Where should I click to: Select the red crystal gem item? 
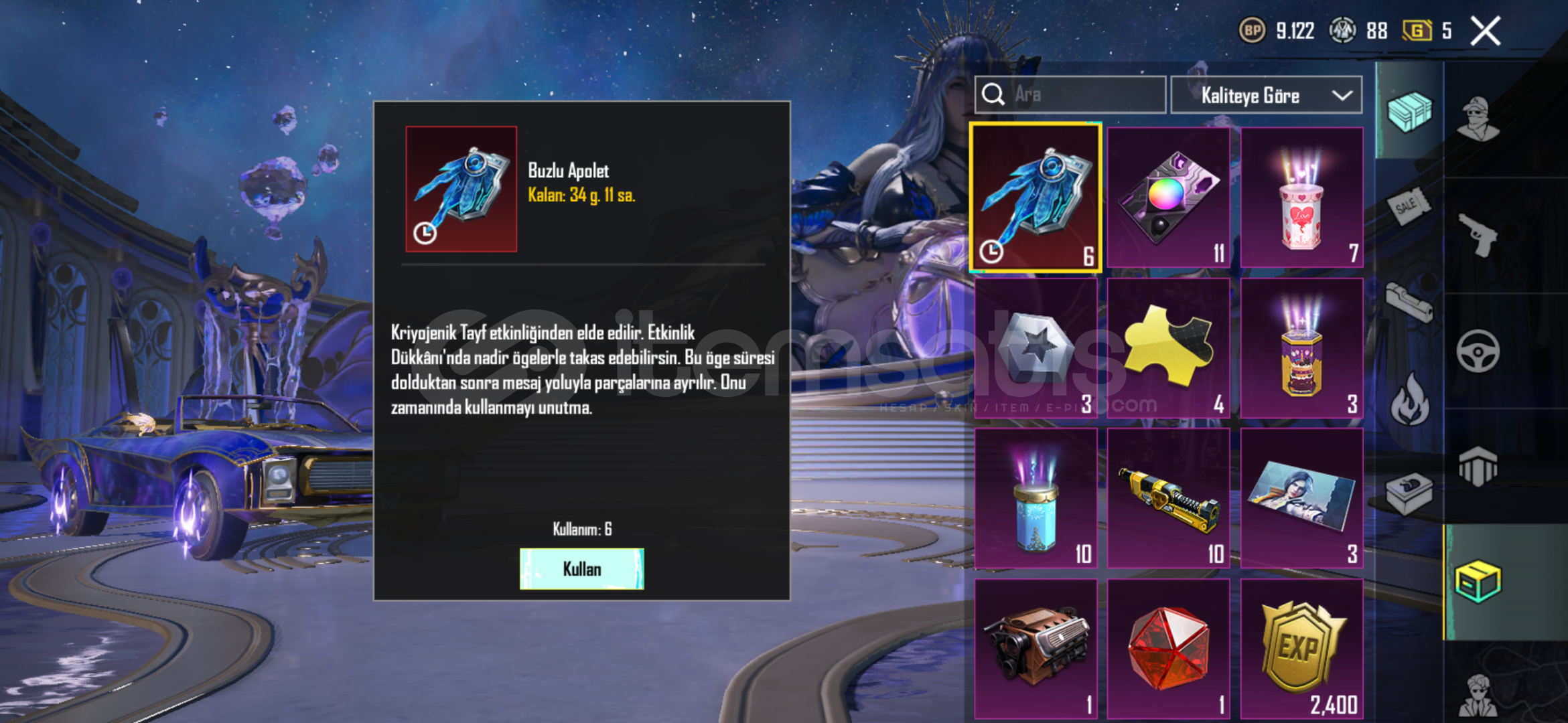coord(1168,649)
